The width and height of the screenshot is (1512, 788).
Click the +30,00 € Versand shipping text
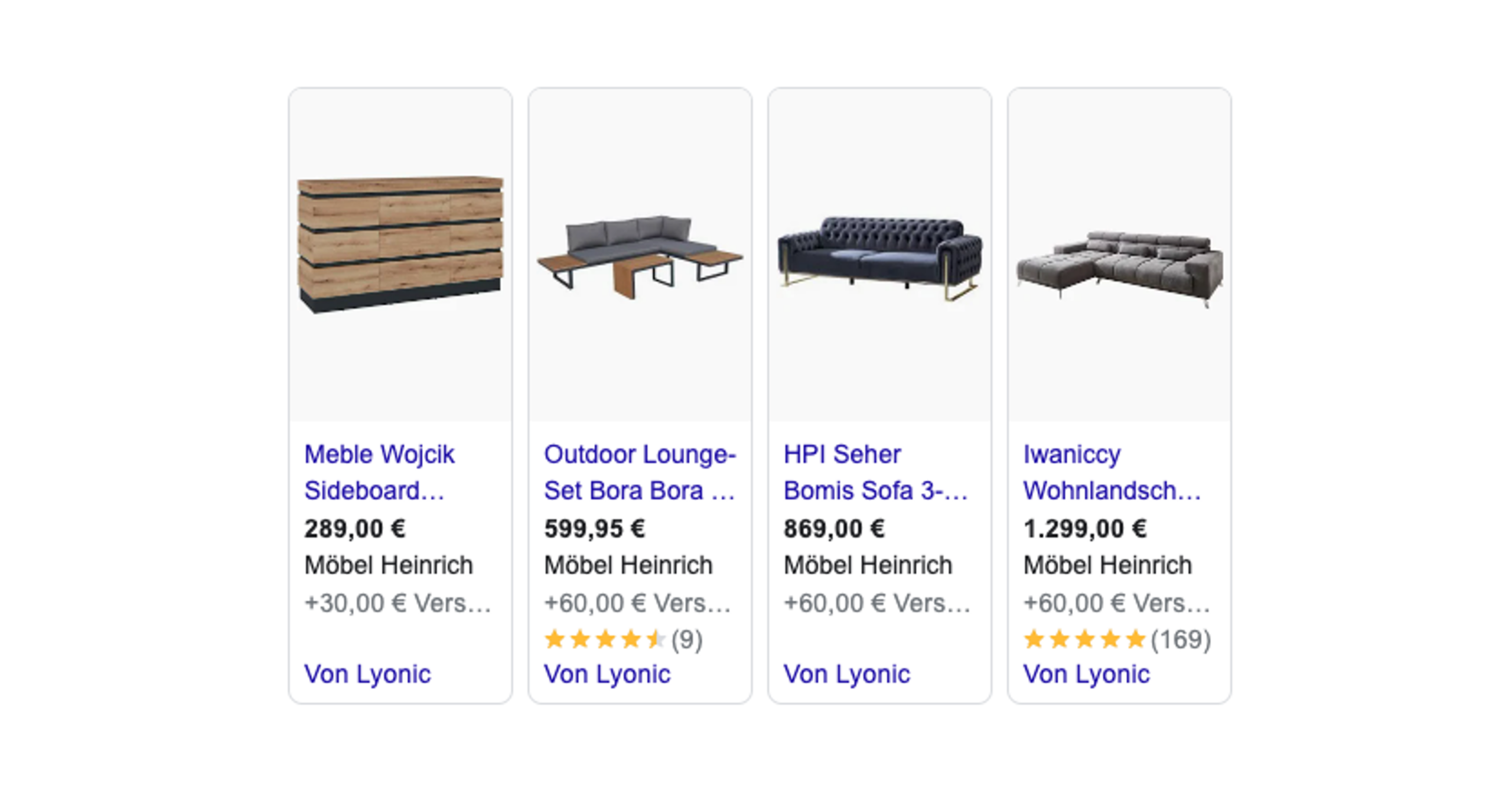(x=397, y=603)
